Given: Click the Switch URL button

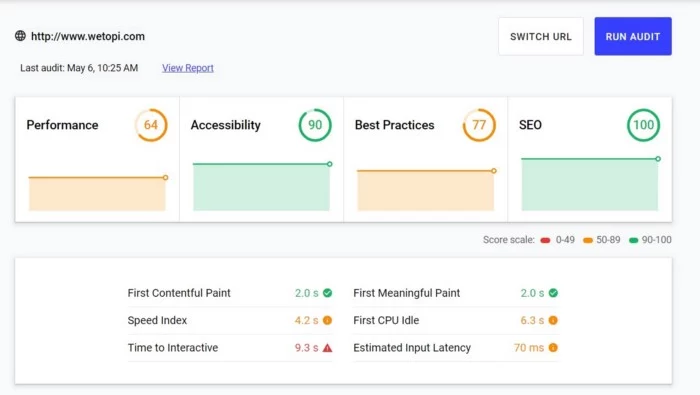Looking at the screenshot, I should 541,37.
